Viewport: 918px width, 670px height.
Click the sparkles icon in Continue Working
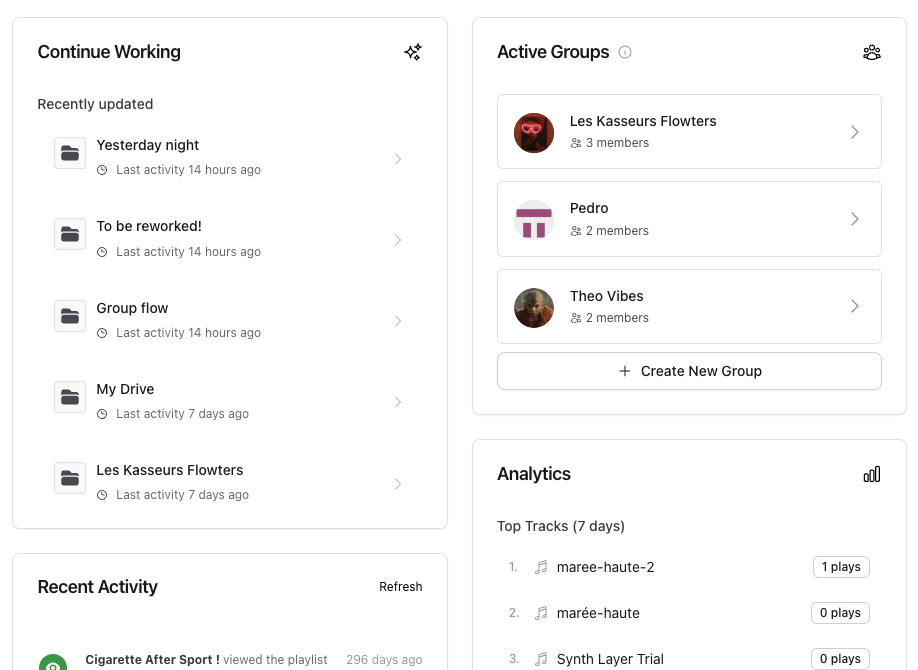point(413,52)
